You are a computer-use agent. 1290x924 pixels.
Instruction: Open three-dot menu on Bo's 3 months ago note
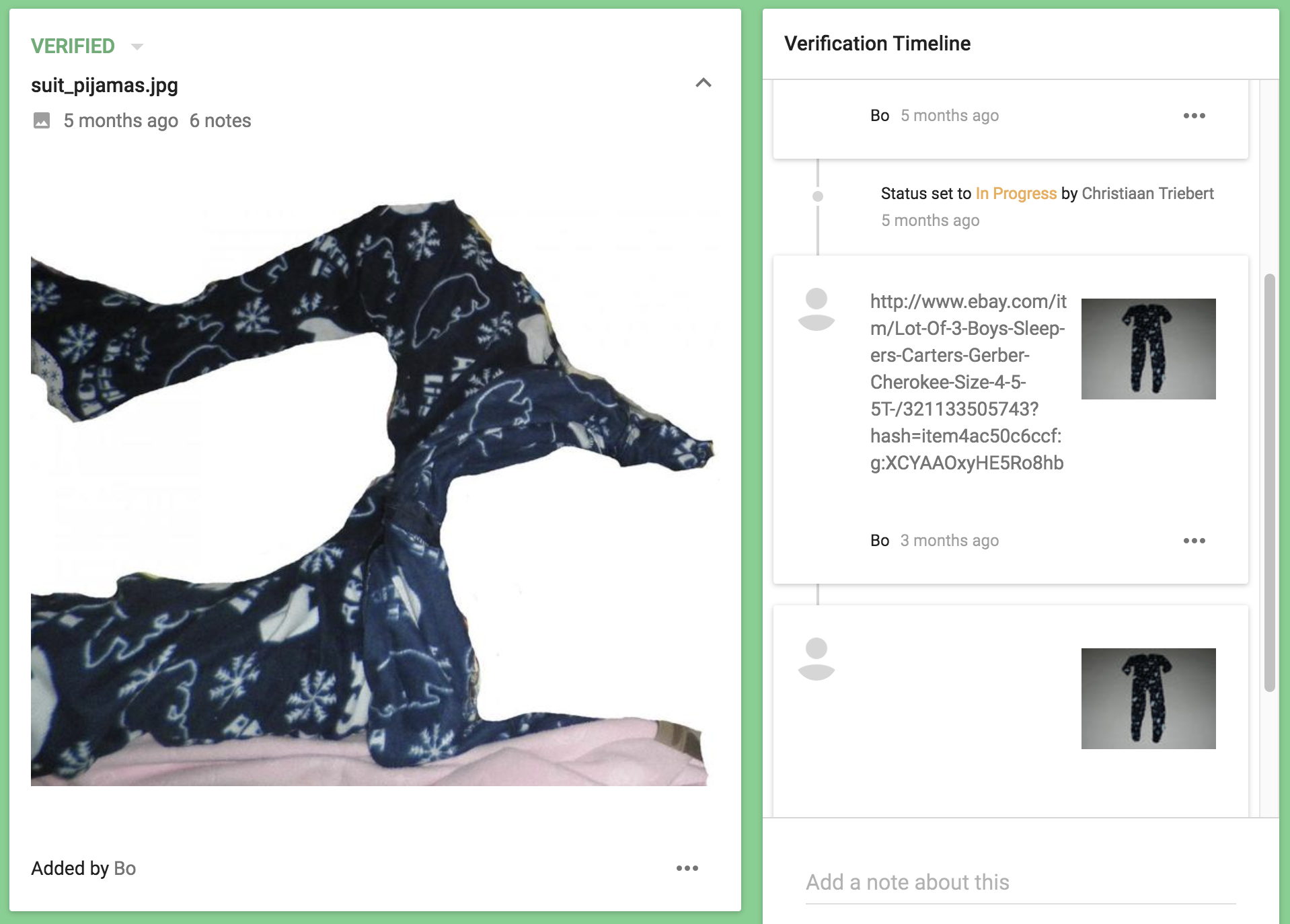[1194, 541]
